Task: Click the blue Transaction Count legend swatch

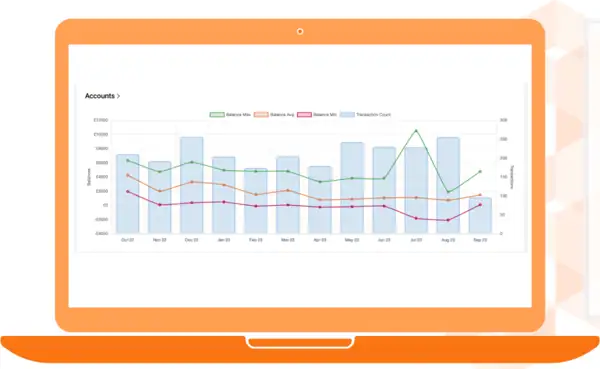Action: [x=347, y=114]
